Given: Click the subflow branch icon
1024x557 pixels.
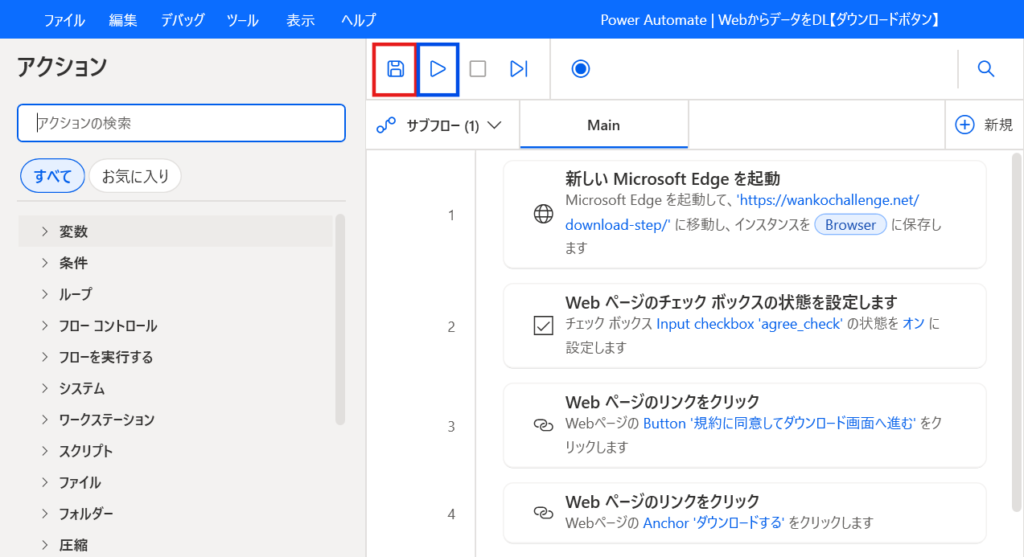Looking at the screenshot, I should tap(386, 125).
